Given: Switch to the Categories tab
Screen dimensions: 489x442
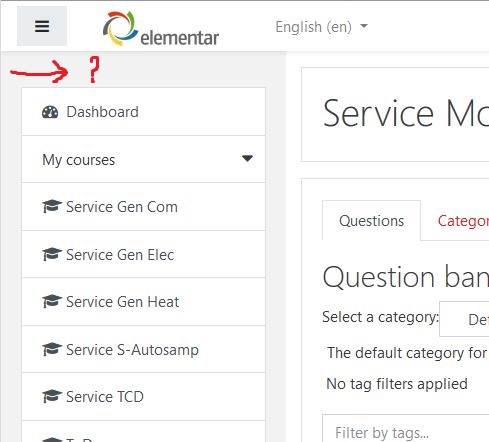Looking at the screenshot, I should (463, 221).
